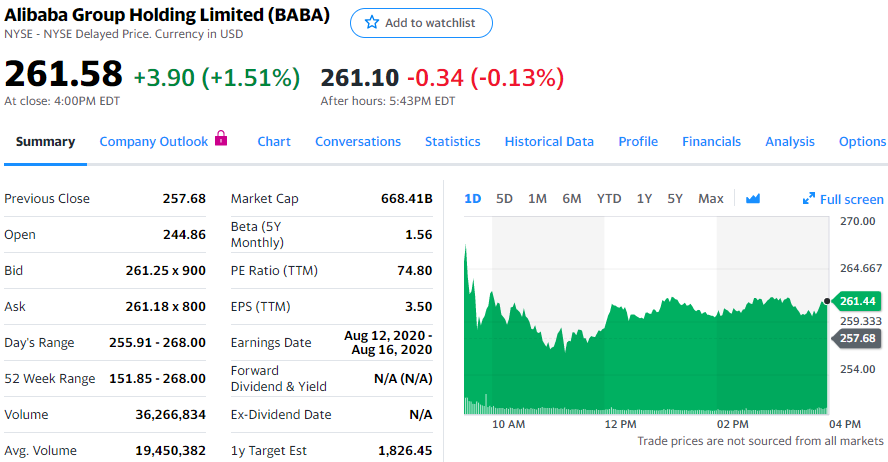Open the Conversations tab
The height and width of the screenshot is (462, 888).
(358, 142)
